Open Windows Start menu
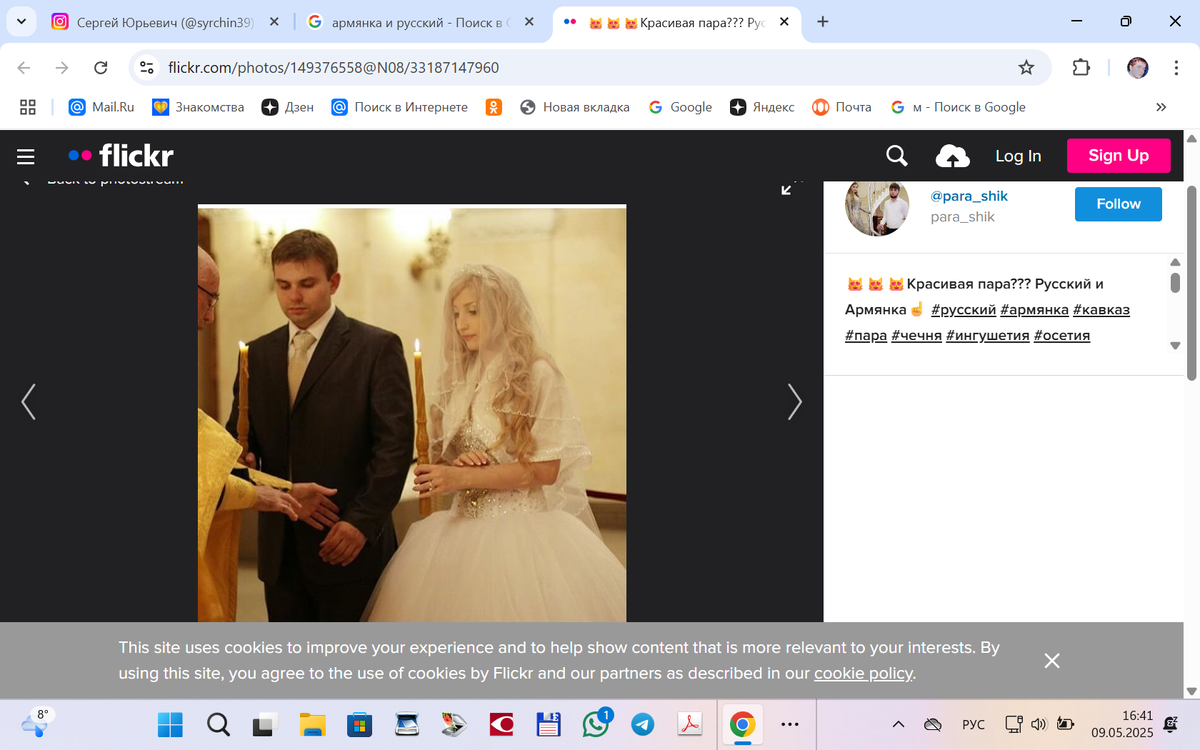 [x=170, y=724]
